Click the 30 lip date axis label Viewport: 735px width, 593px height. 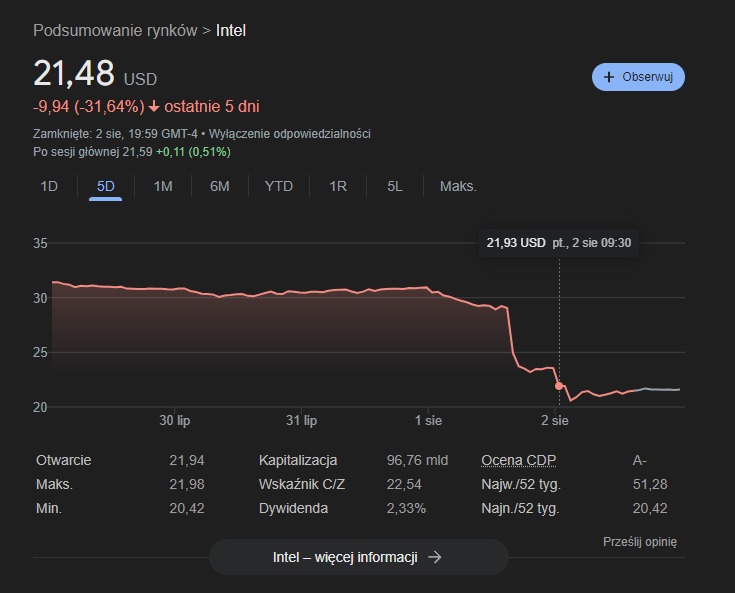174,420
